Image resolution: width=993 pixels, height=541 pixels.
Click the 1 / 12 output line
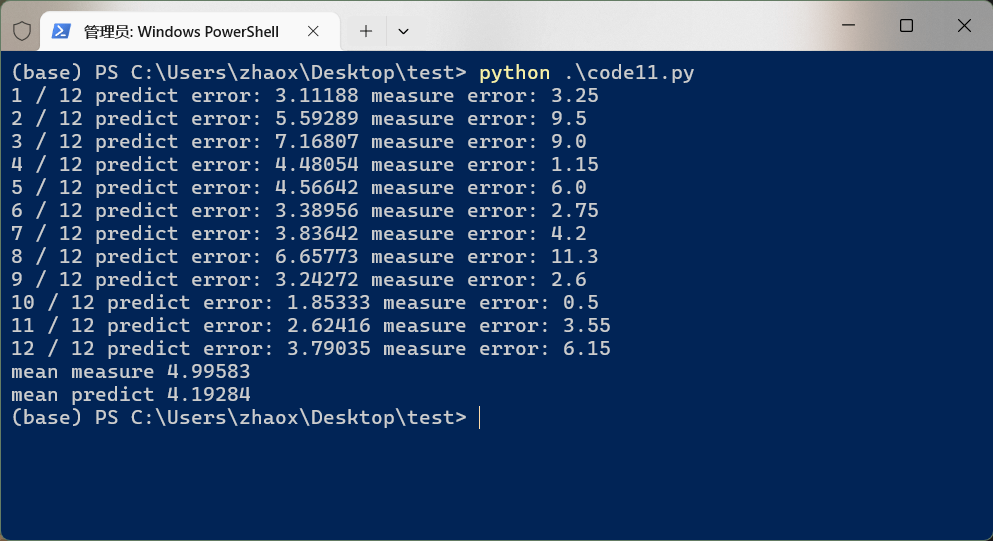click(x=305, y=96)
